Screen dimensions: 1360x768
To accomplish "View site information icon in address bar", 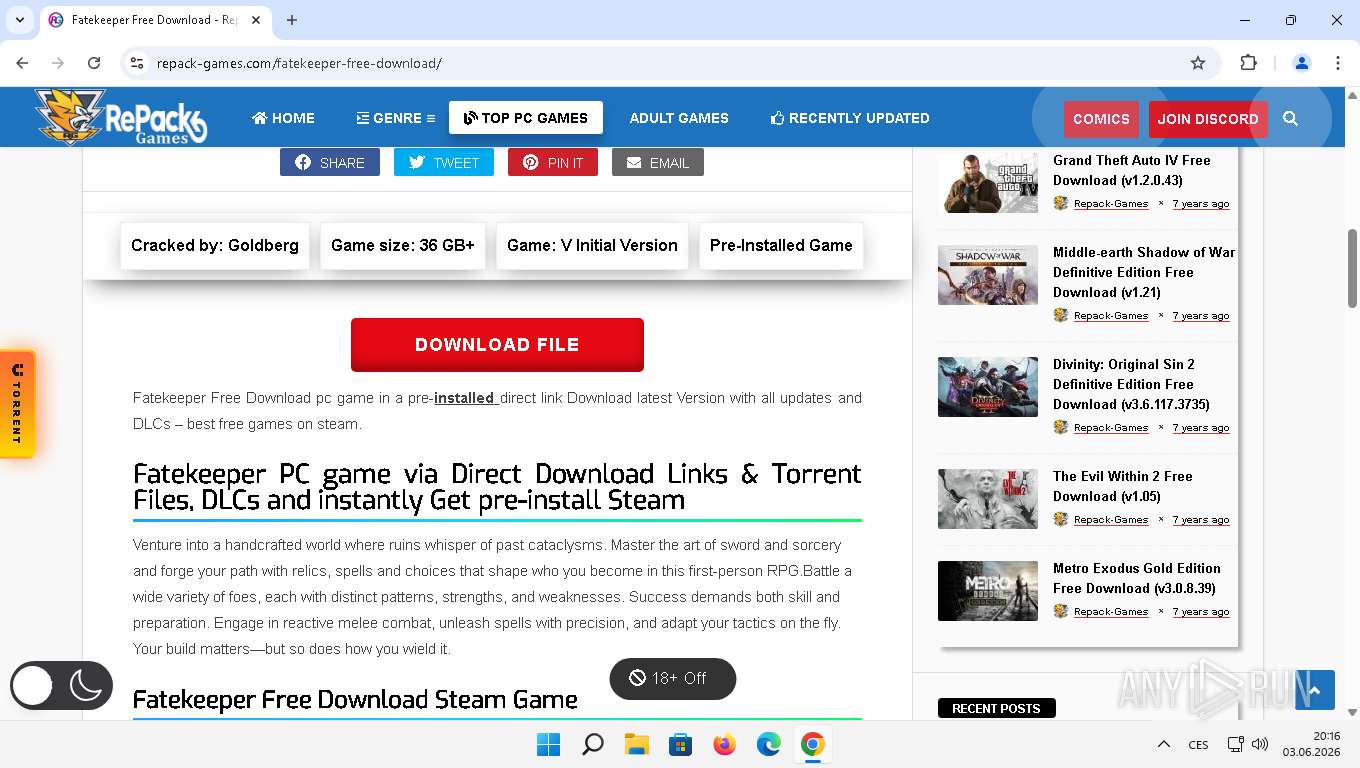I will tap(137, 63).
